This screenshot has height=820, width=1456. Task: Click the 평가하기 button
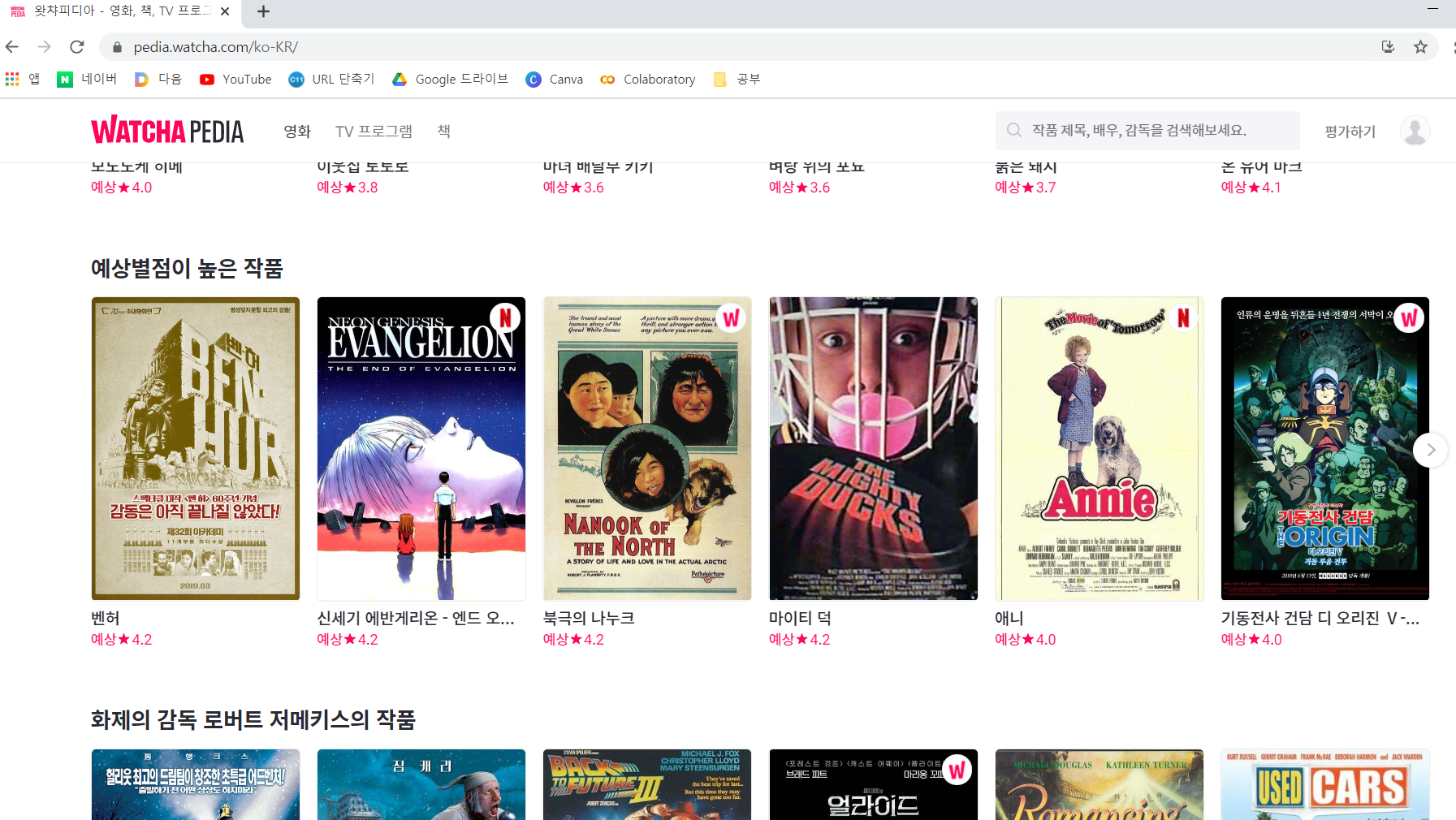pyautogui.click(x=1350, y=131)
